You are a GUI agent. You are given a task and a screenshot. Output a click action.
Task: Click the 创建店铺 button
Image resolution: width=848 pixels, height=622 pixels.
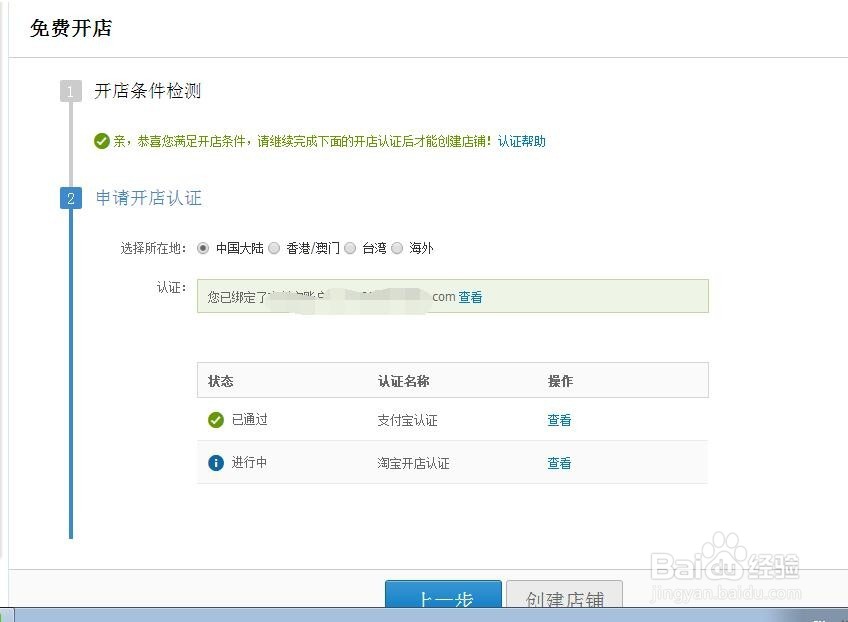click(565, 594)
